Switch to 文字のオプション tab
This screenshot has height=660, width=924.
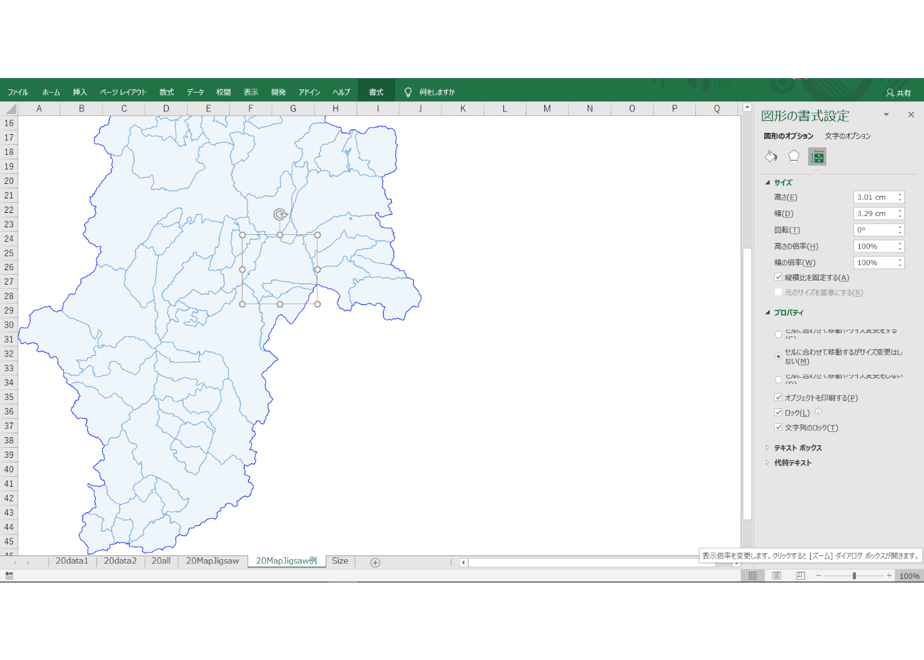coord(847,136)
